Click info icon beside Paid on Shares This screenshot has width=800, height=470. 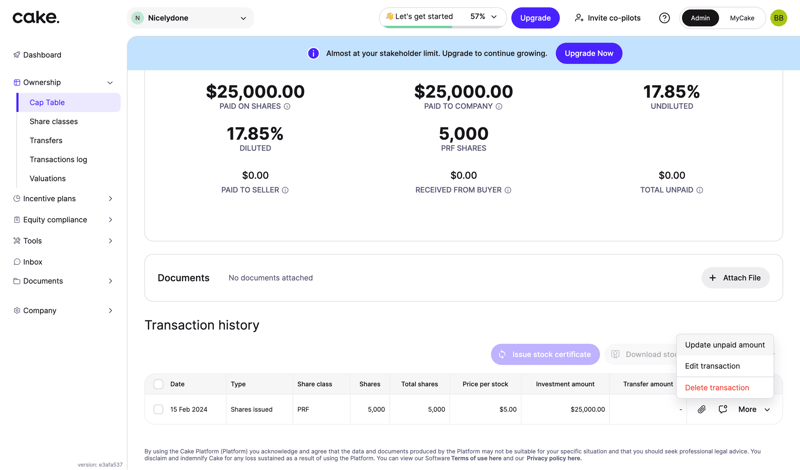click(287, 106)
